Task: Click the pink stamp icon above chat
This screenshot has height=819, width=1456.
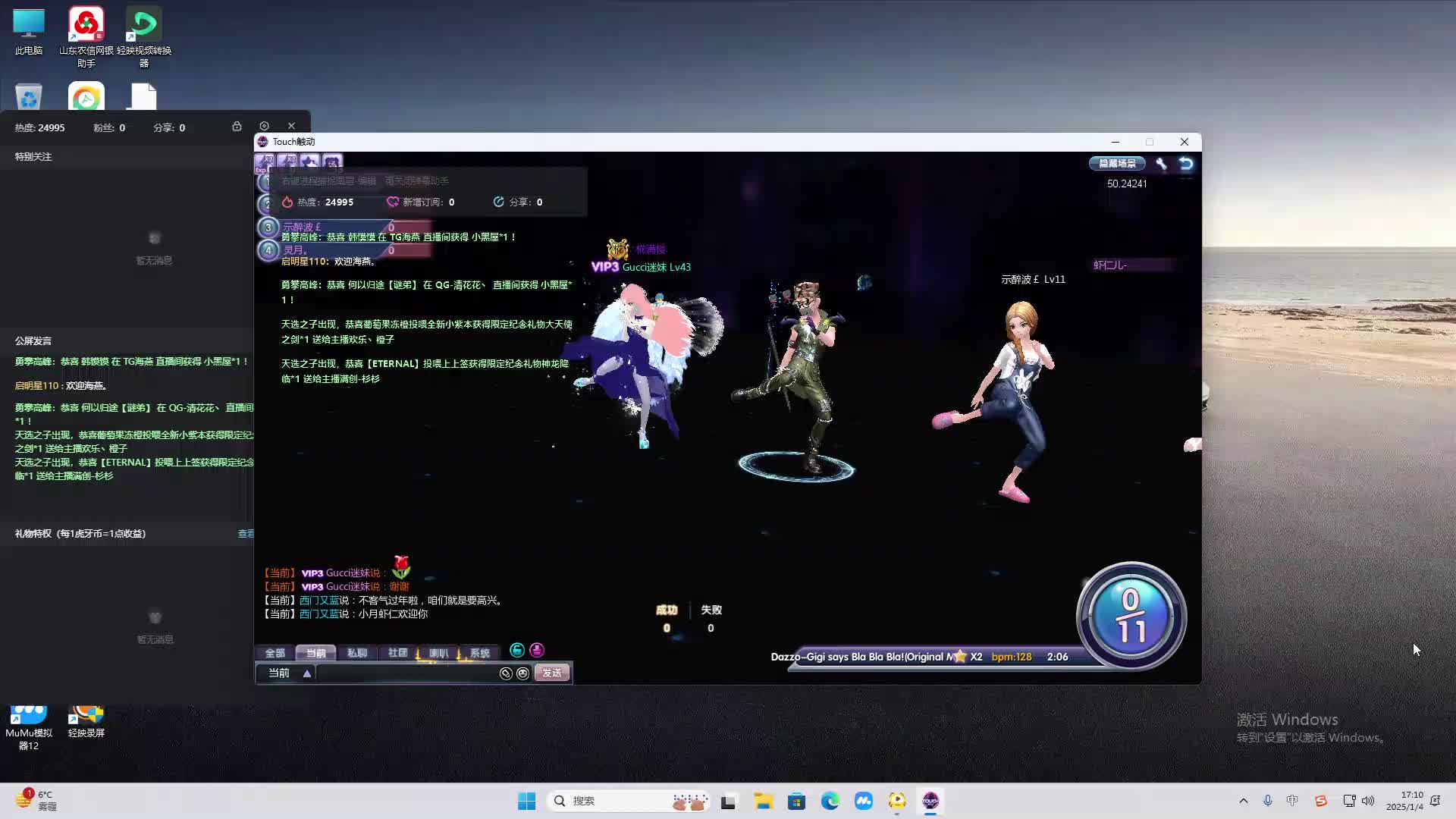Action: (537, 651)
